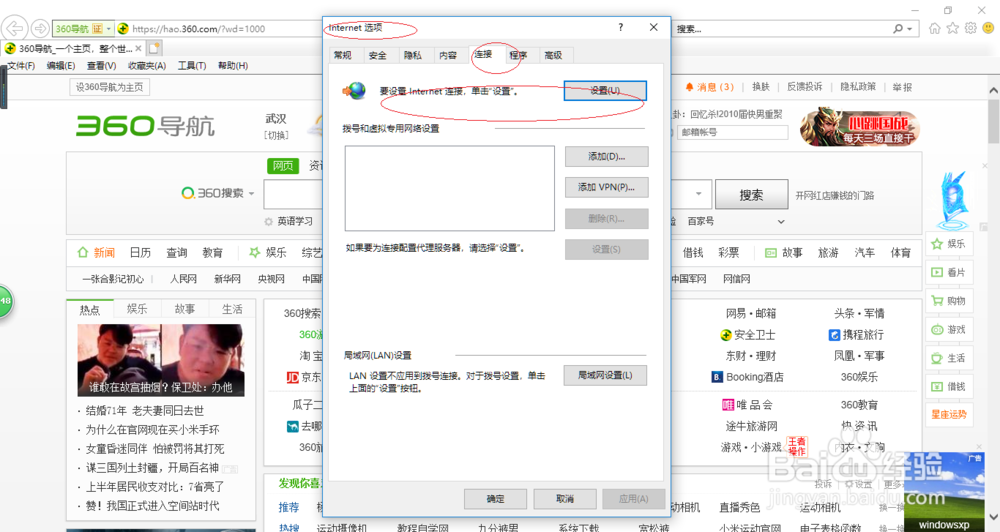Open the 唯品会 link
Image resolution: width=1000 pixels, height=532 pixels.
747,404
